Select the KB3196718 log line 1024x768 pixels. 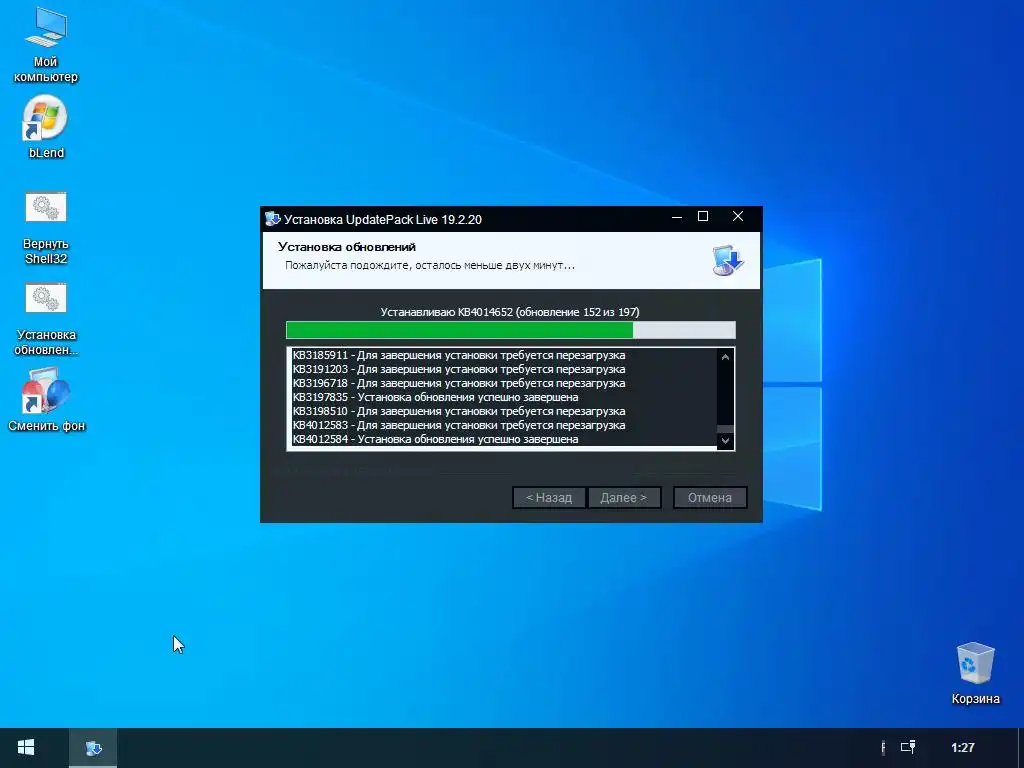458,383
